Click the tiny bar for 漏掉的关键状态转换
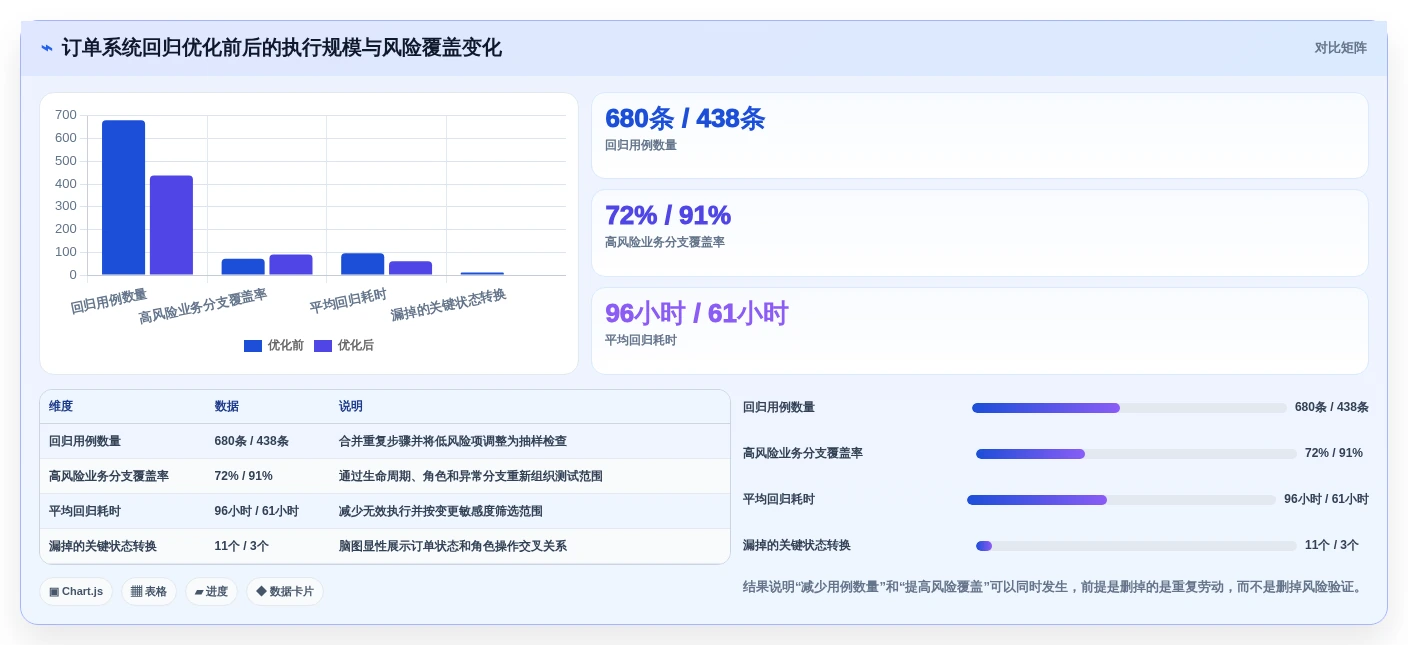Image resolution: width=1408 pixels, height=645 pixels. (x=482, y=273)
